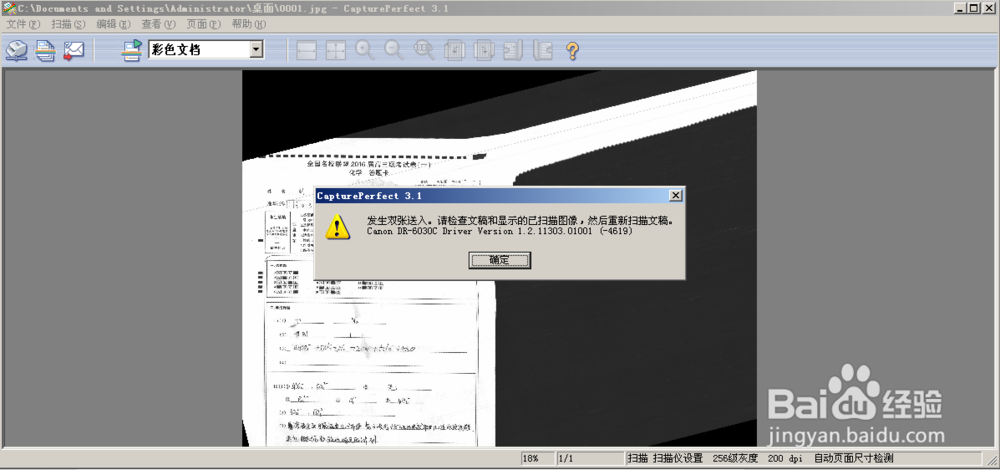Open the 彩色文档 job dropdown
Screen dimensions: 1000x470
pyautogui.click(x=256, y=50)
